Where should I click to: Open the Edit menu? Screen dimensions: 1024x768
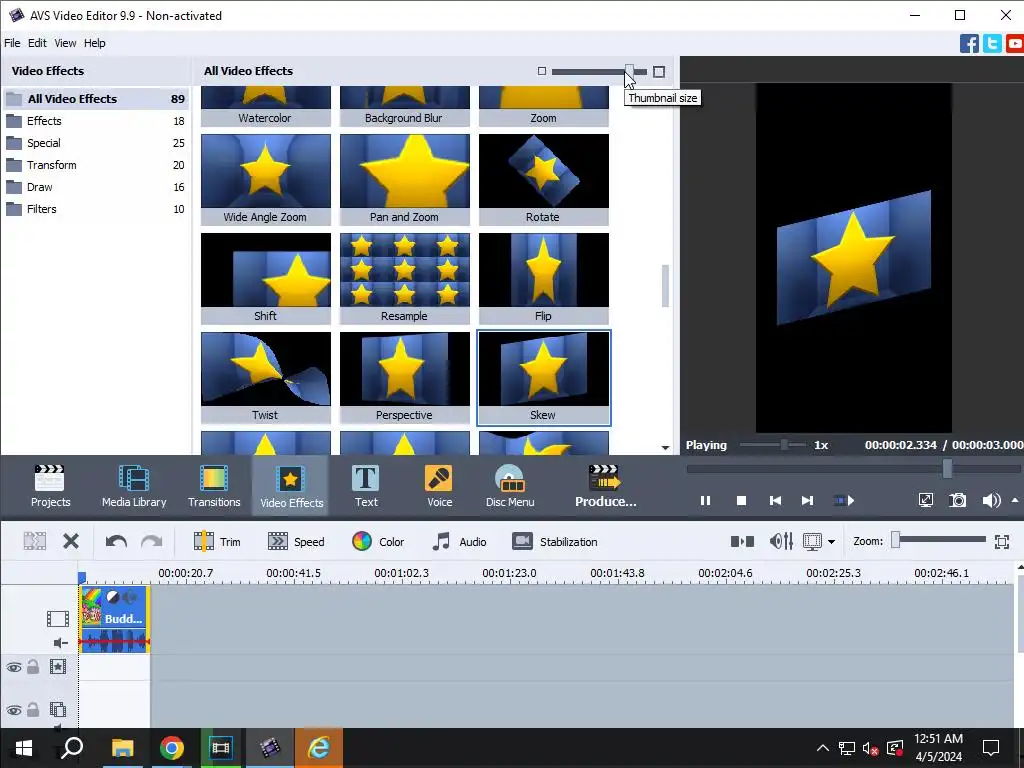coord(37,43)
